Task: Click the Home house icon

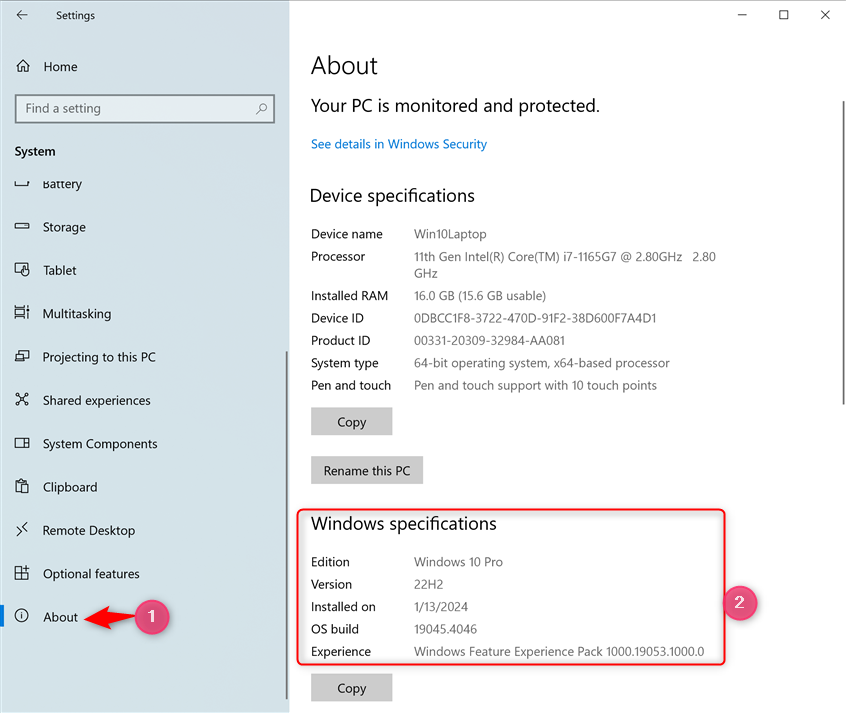Action: click(23, 66)
